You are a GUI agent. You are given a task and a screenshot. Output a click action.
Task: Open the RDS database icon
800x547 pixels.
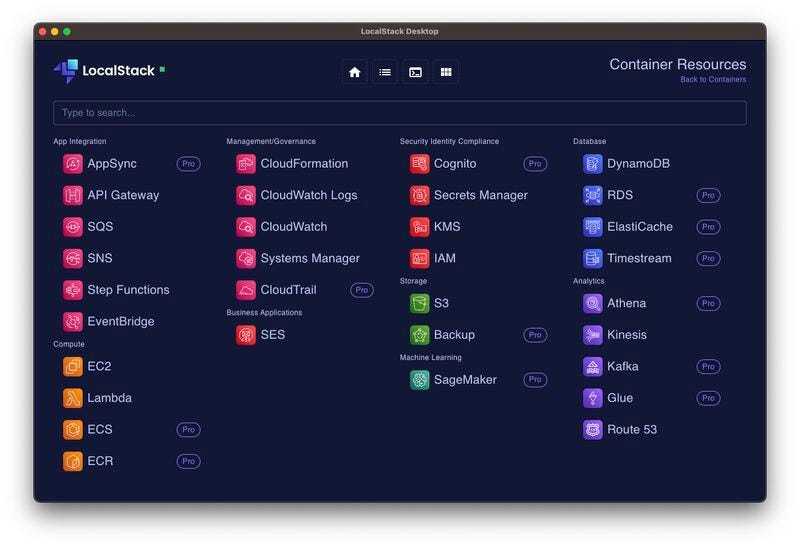click(x=592, y=195)
